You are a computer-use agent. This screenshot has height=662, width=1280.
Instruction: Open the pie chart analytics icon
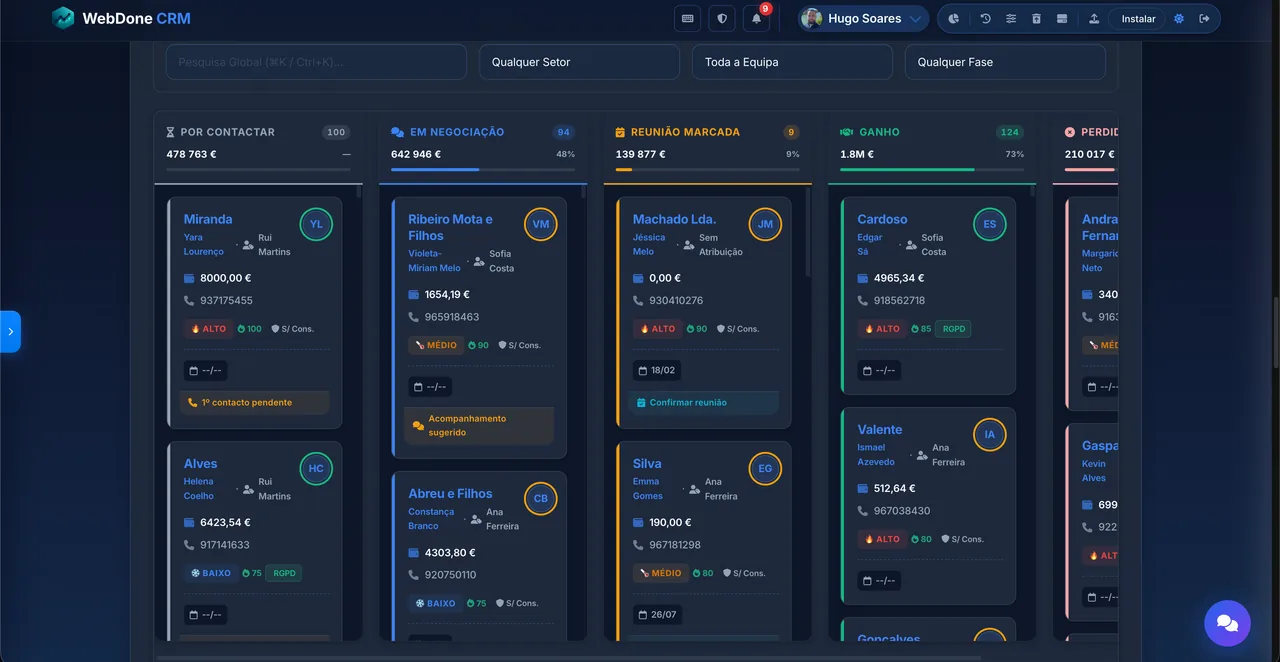(954, 18)
